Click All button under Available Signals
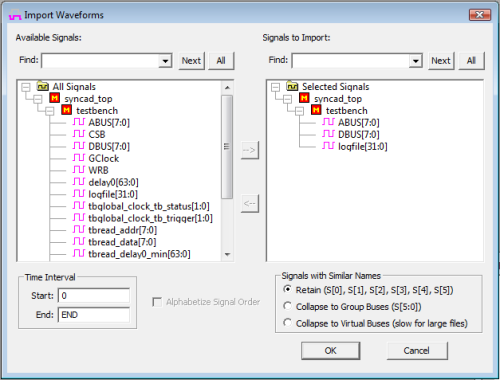This screenshot has width=500, height=380. (221, 61)
